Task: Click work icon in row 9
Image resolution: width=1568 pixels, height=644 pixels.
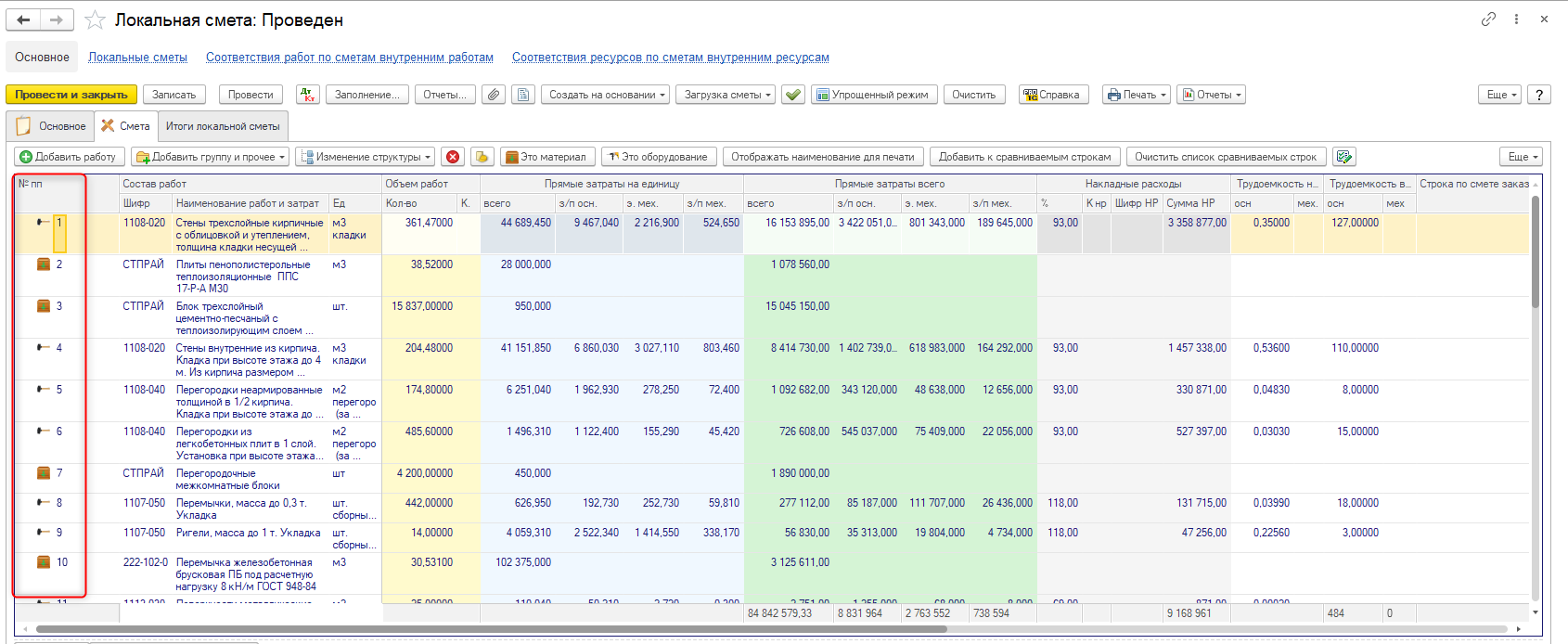Action: pyautogui.click(x=43, y=532)
